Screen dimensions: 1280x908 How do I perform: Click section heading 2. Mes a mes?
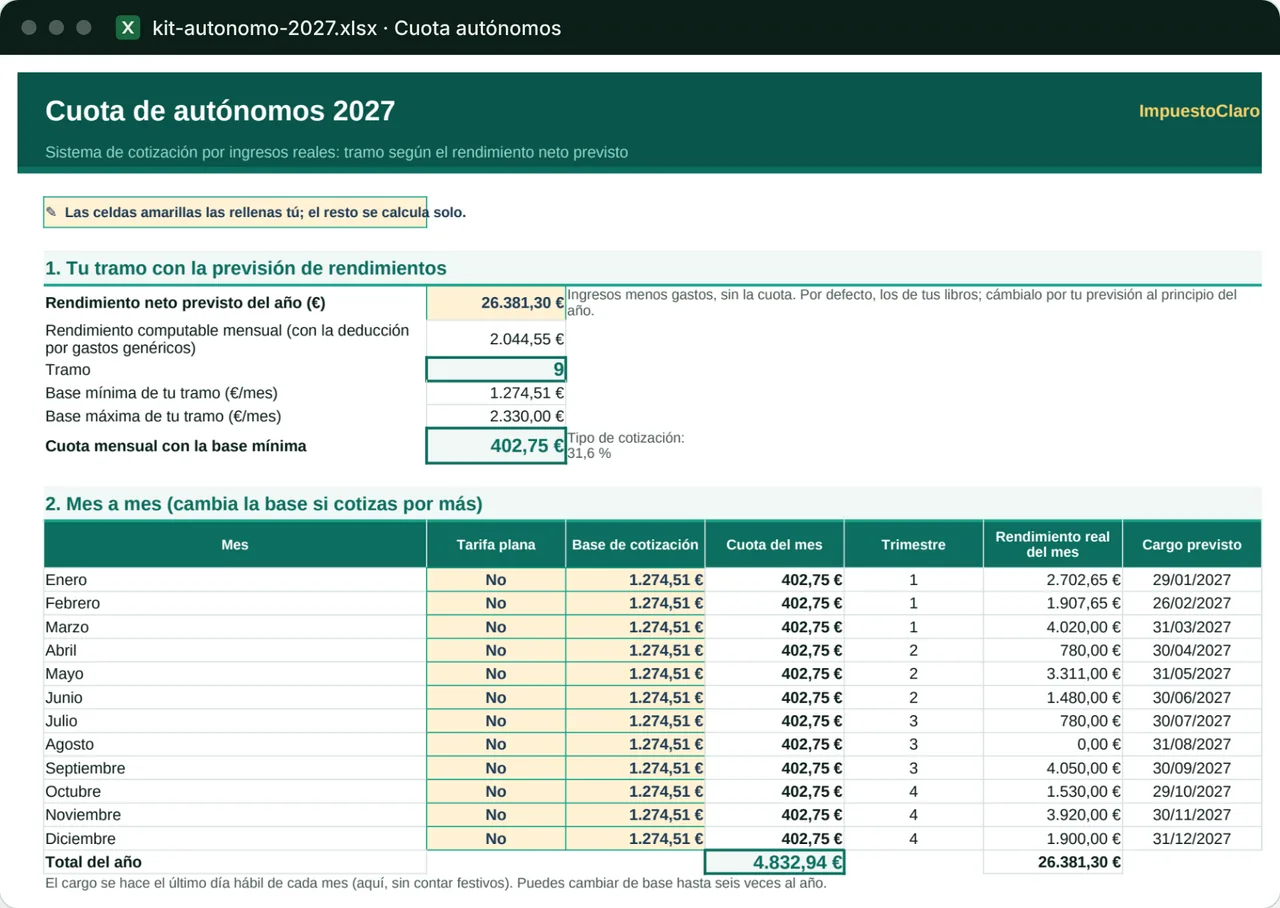point(264,504)
